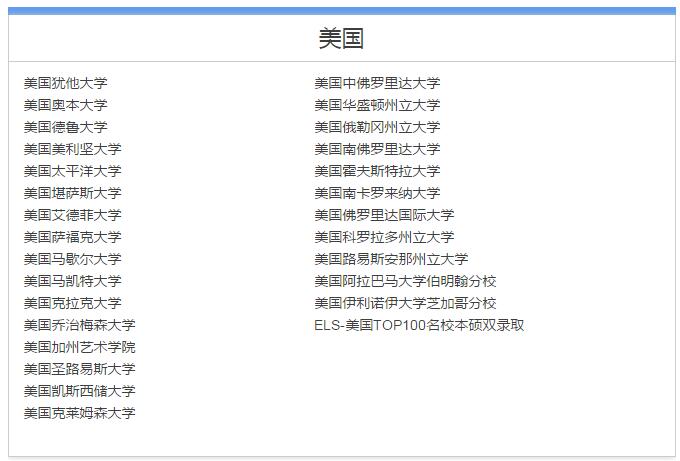Select 美国克莱姆森大学 link

click(79, 413)
